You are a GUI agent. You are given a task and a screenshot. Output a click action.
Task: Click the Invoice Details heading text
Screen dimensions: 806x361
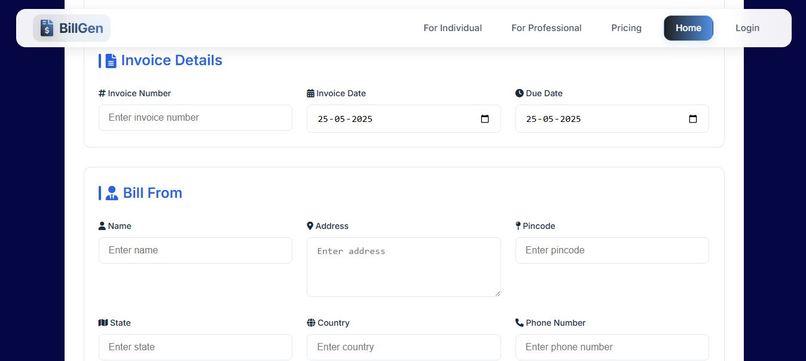pos(172,60)
